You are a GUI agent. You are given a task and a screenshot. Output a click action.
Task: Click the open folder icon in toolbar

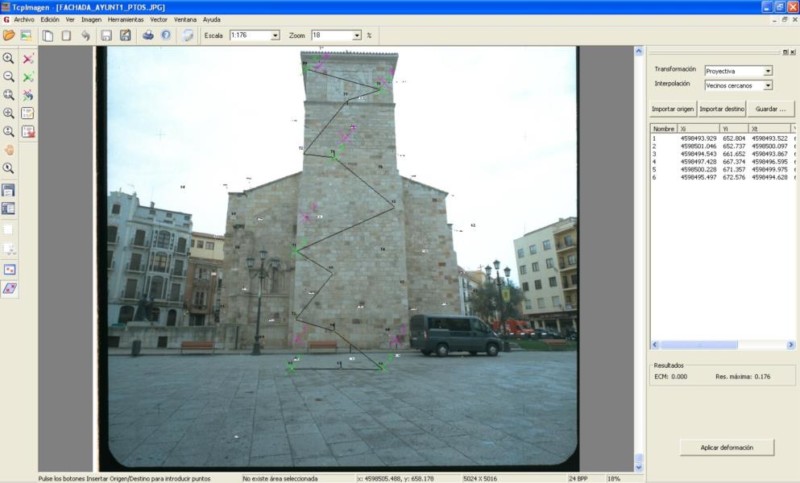coord(9,35)
